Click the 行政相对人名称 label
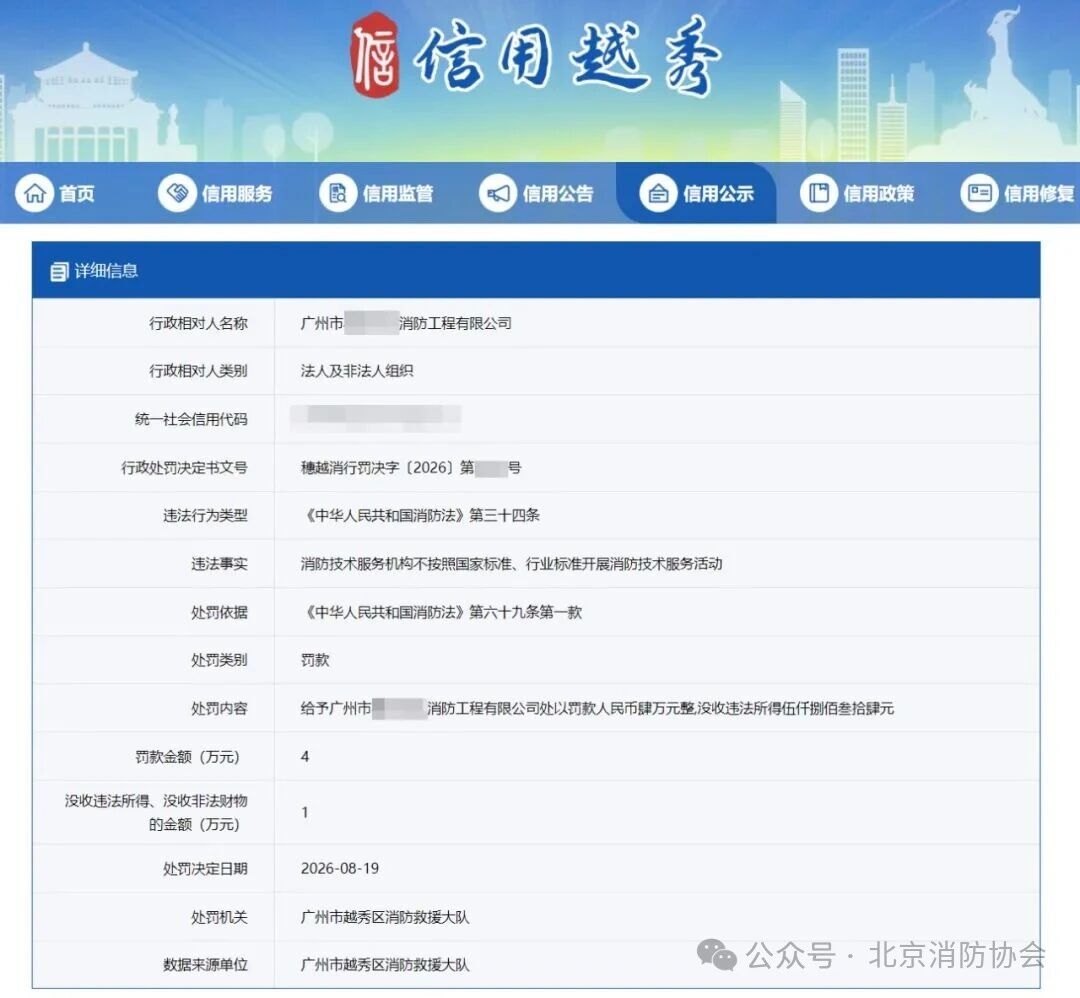 point(198,323)
